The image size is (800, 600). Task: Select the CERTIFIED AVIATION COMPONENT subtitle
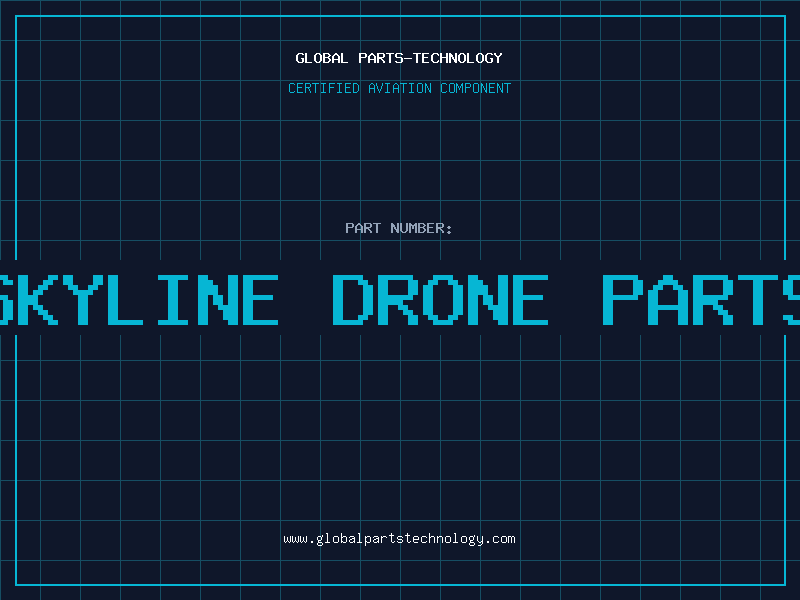399,88
